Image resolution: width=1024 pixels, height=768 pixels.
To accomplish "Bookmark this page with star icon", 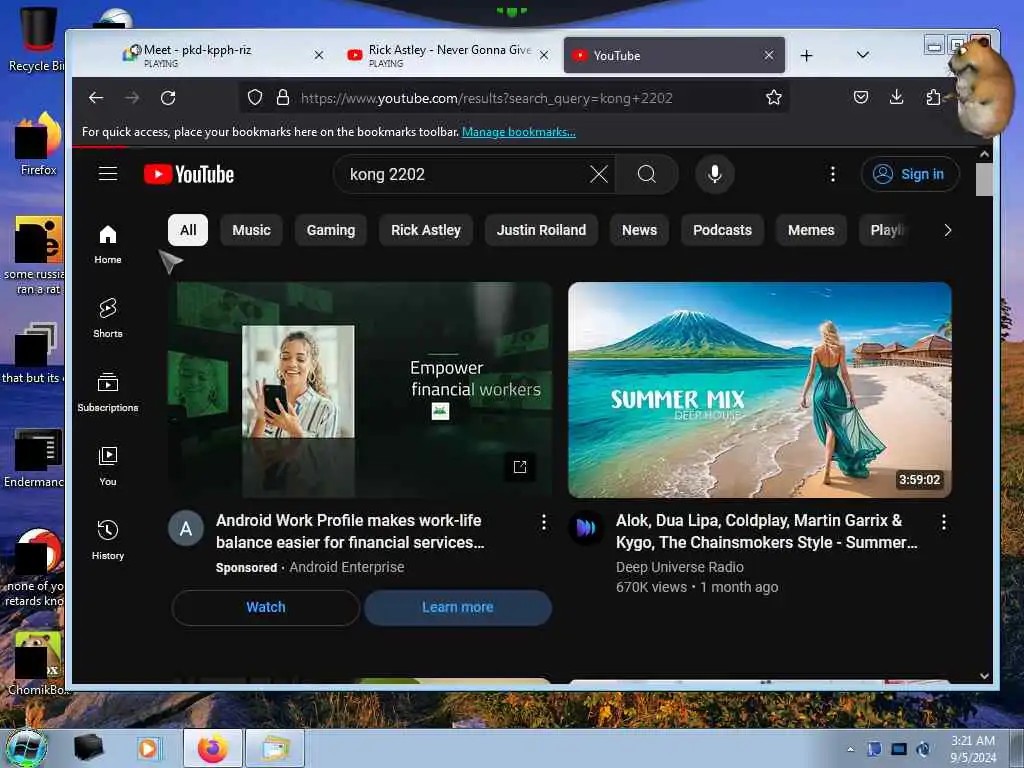I will 774,98.
